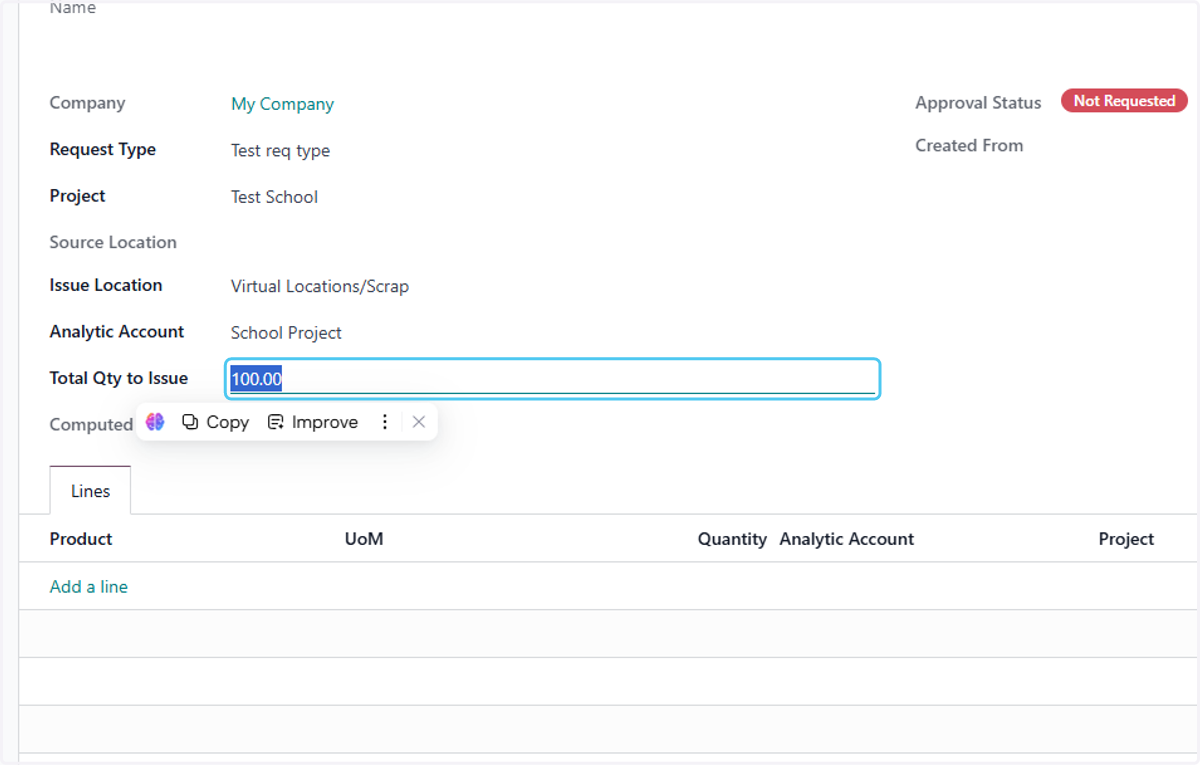Select the Lines tab
Screen dimensions: 1200x765
[90, 491]
